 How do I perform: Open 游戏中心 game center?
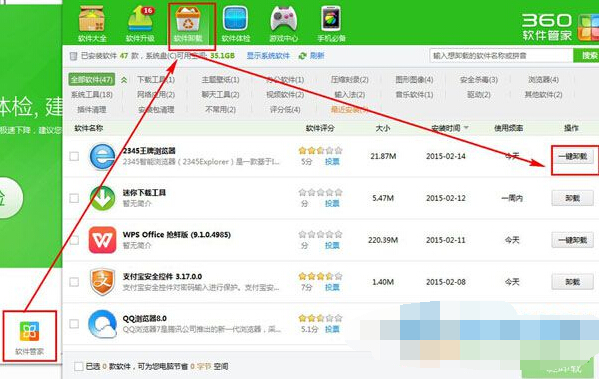pyautogui.click(x=283, y=23)
